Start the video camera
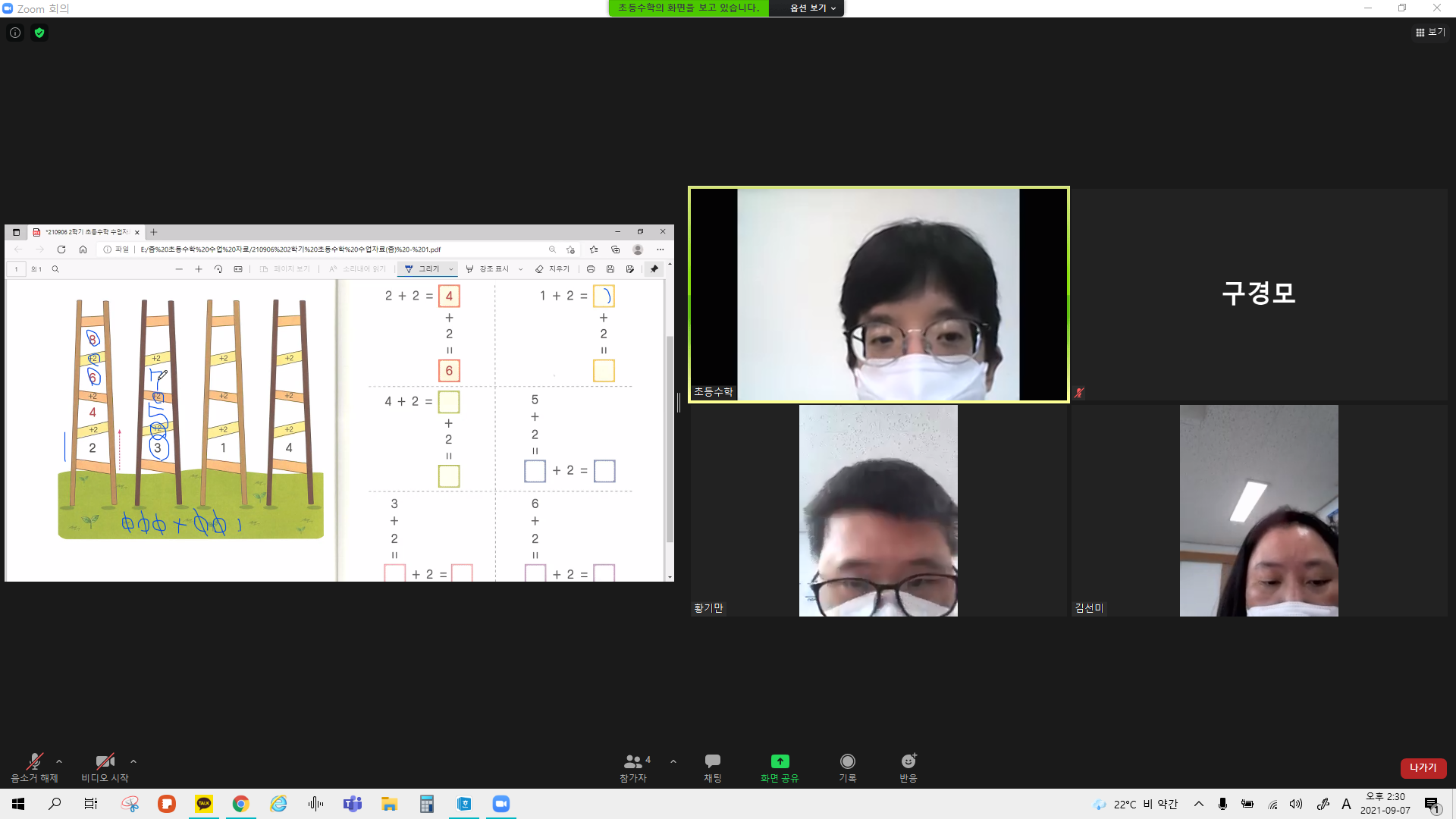This screenshot has width=1456, height=819. (105, 767)
